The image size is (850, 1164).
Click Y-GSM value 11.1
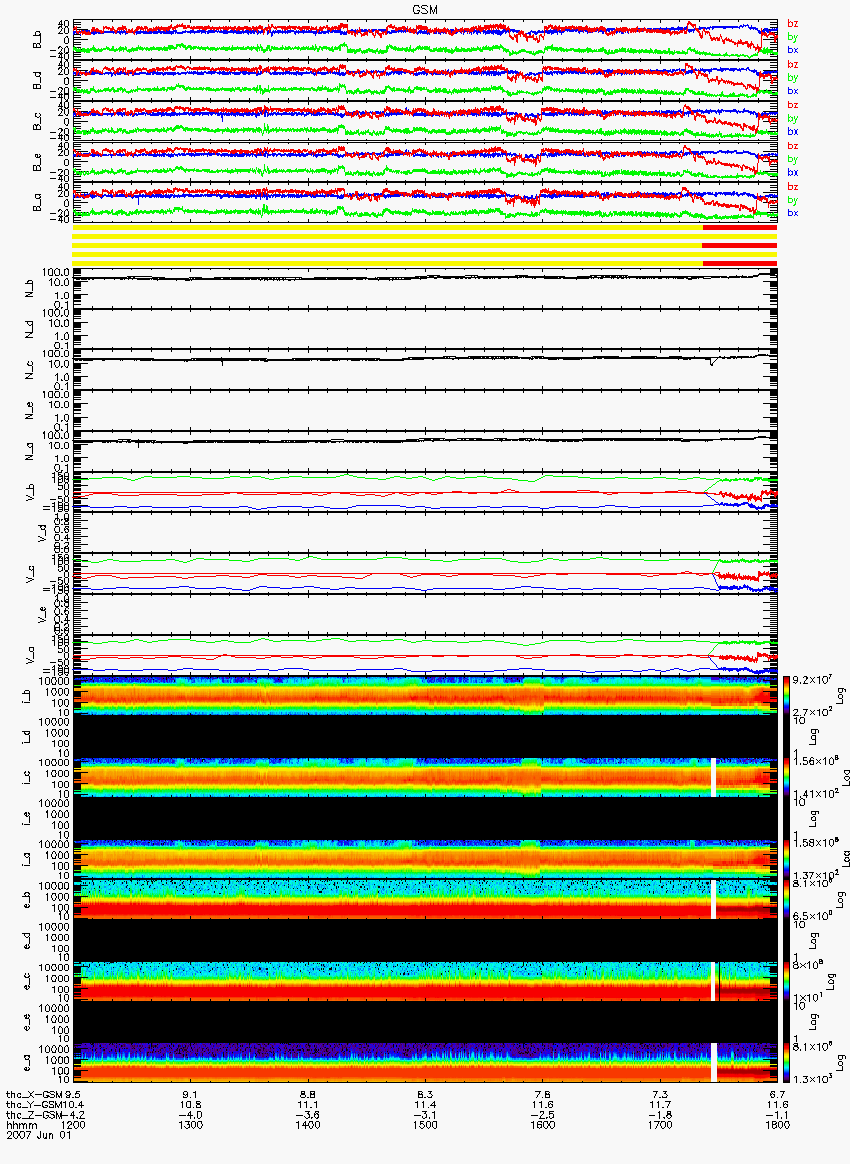[308, 1105]
